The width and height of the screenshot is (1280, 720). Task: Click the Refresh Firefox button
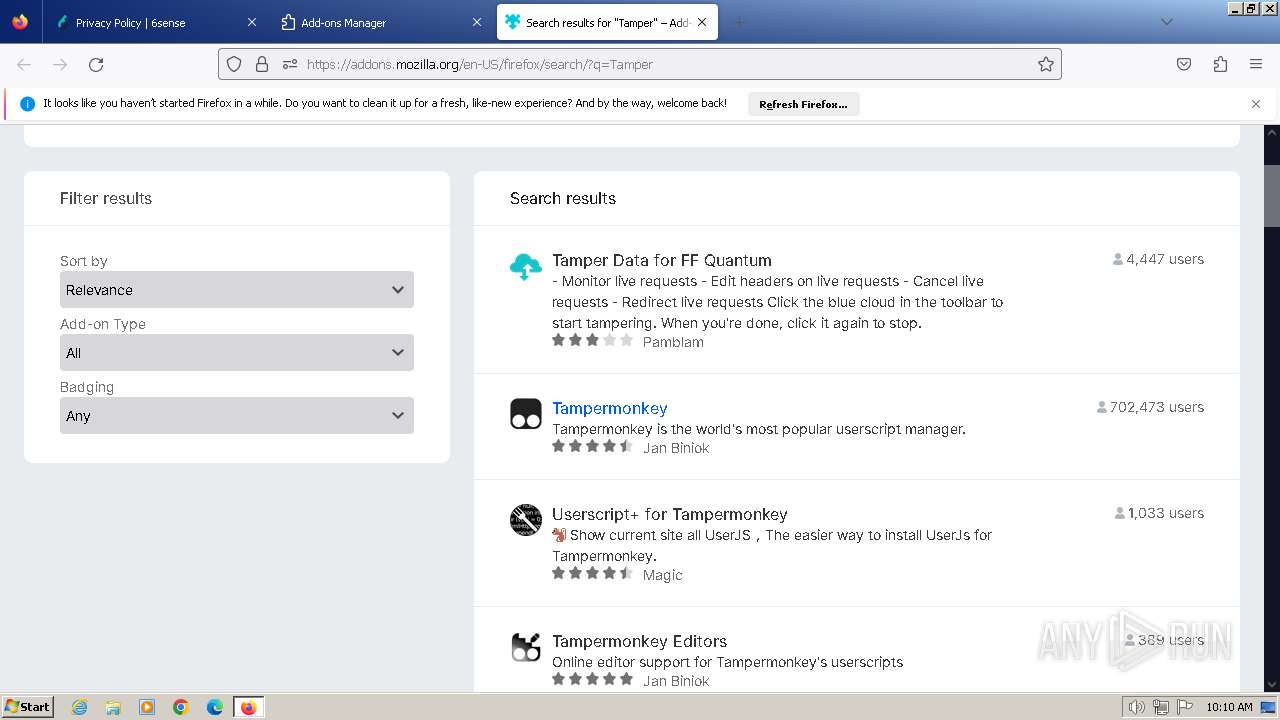click(803, 104)
